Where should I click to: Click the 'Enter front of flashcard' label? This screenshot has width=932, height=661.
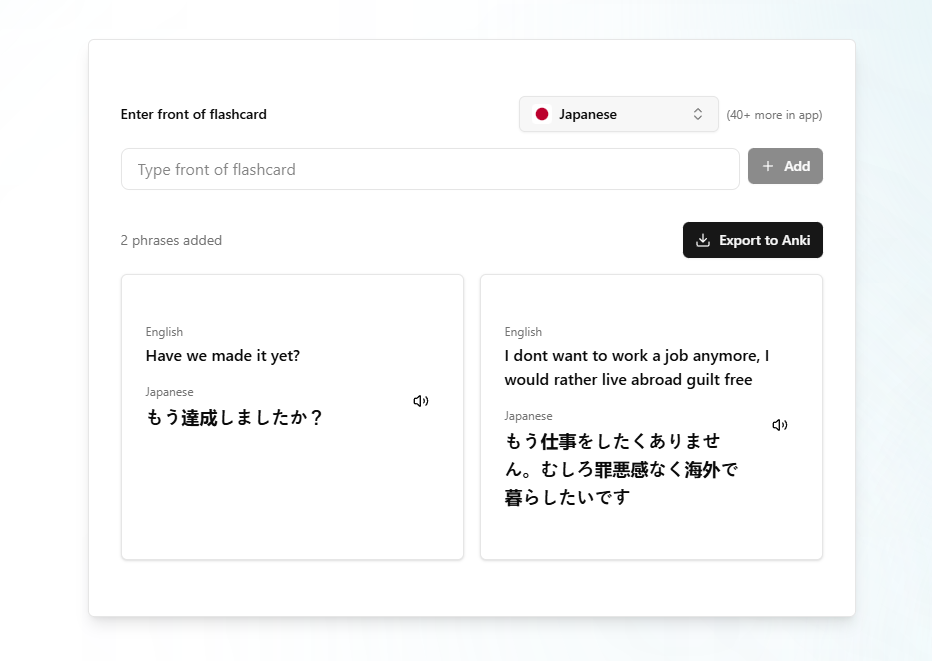coord(194,114)
